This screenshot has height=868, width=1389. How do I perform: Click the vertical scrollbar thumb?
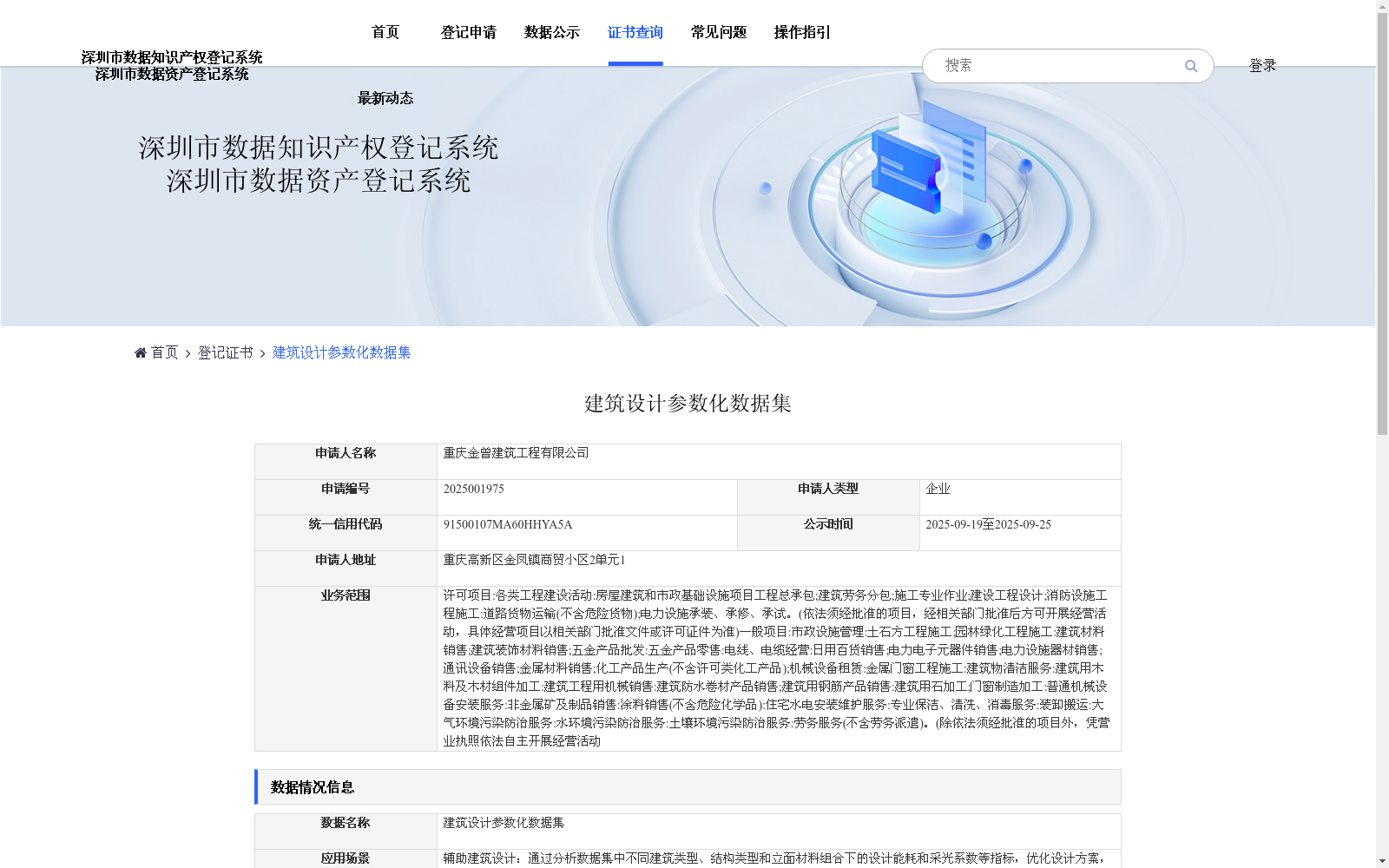1382,225
